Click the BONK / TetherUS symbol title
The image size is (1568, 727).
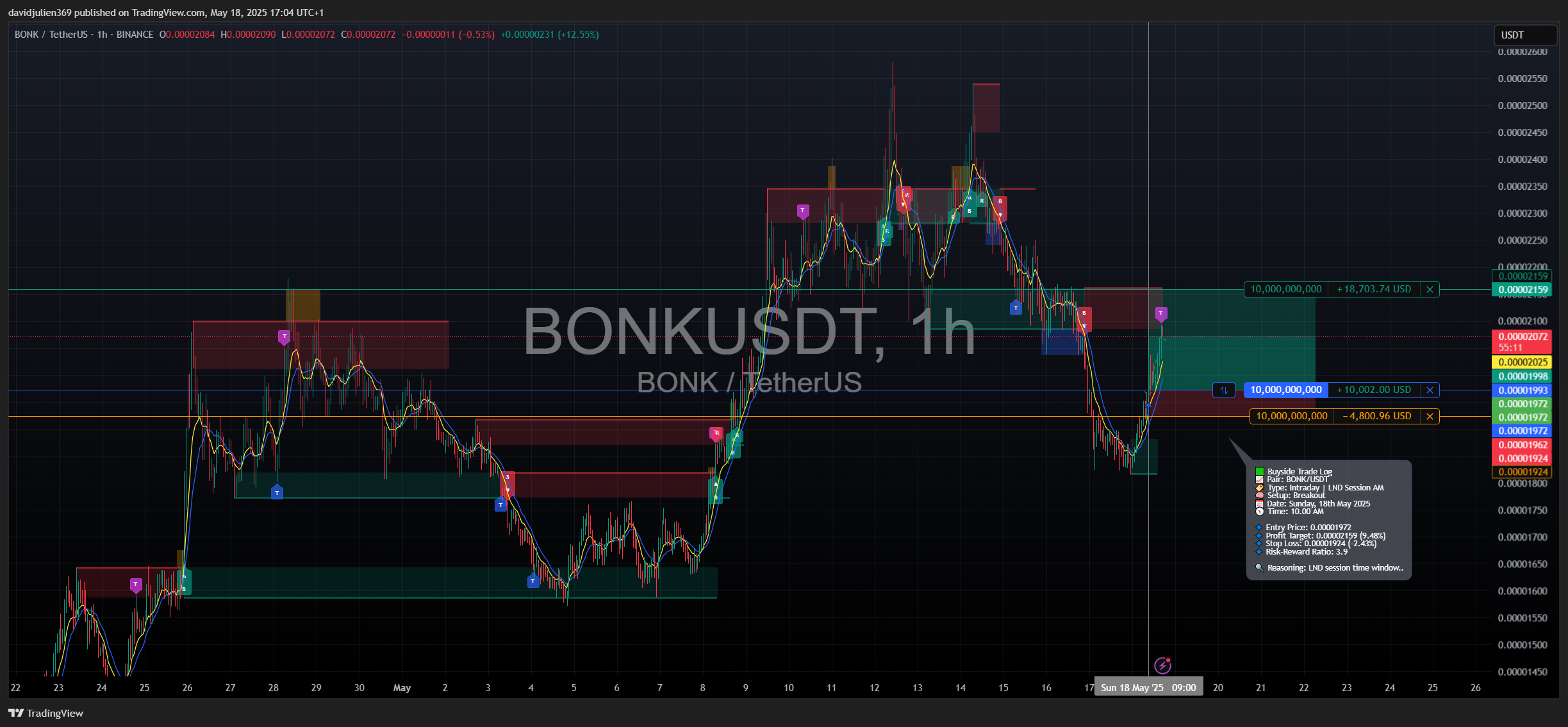[x=51, y=35]
